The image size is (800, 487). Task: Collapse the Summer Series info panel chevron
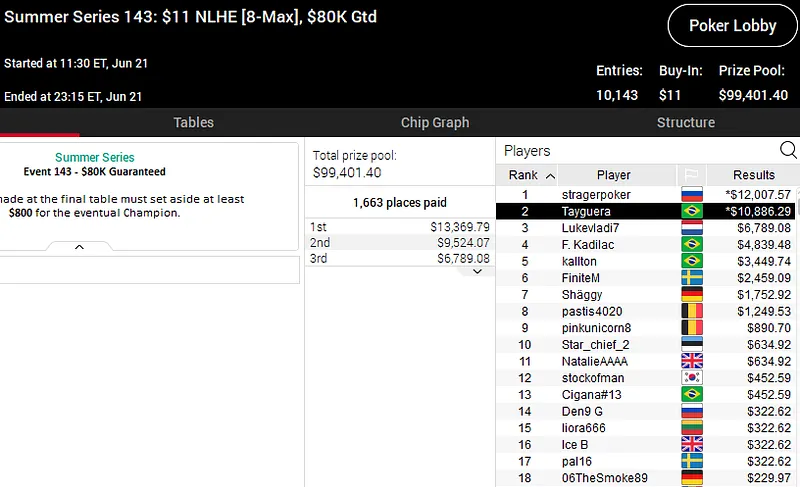click(x=79, y=247)
